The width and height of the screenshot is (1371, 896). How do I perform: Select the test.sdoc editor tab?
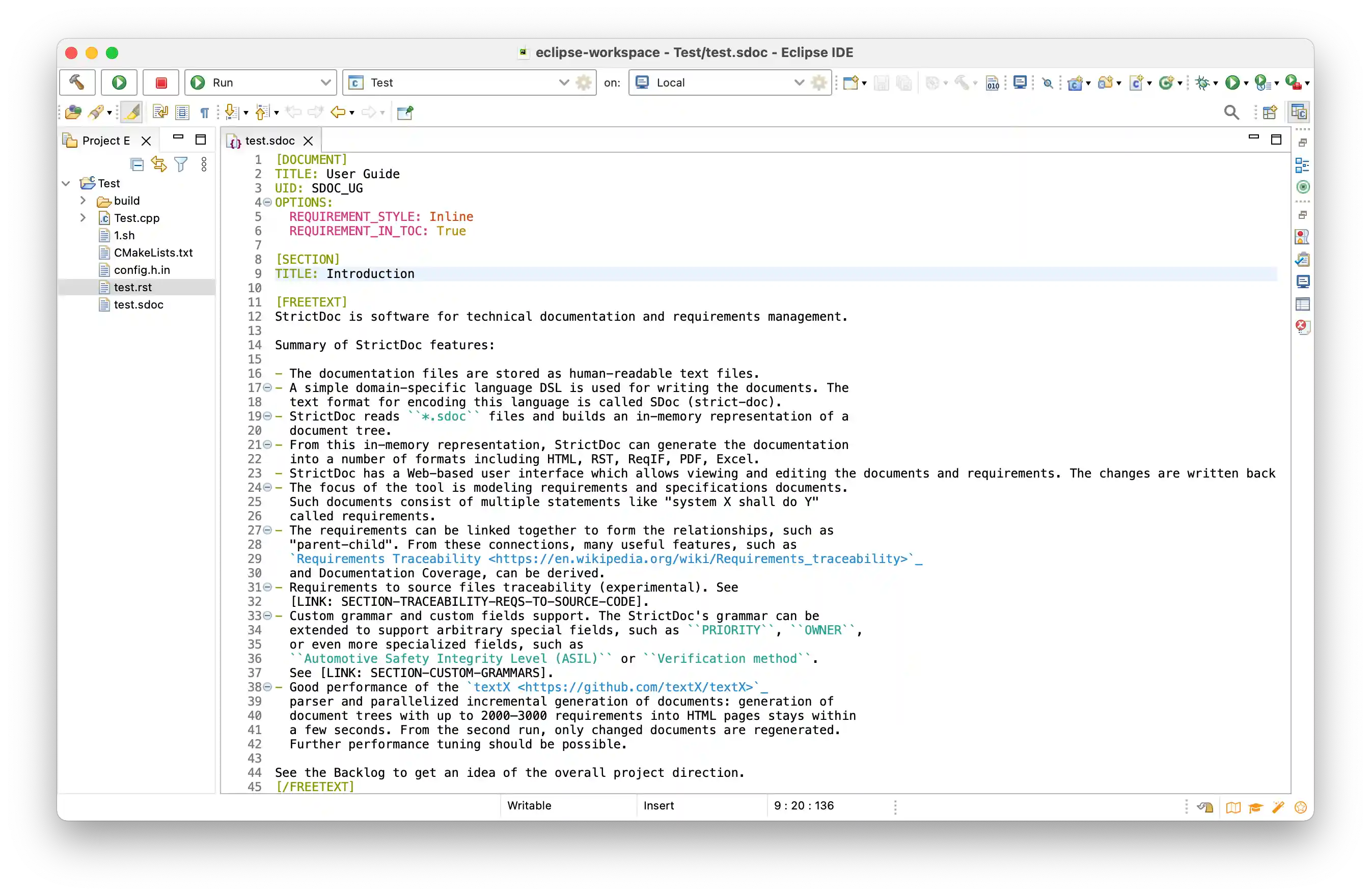tap(269, 141)
